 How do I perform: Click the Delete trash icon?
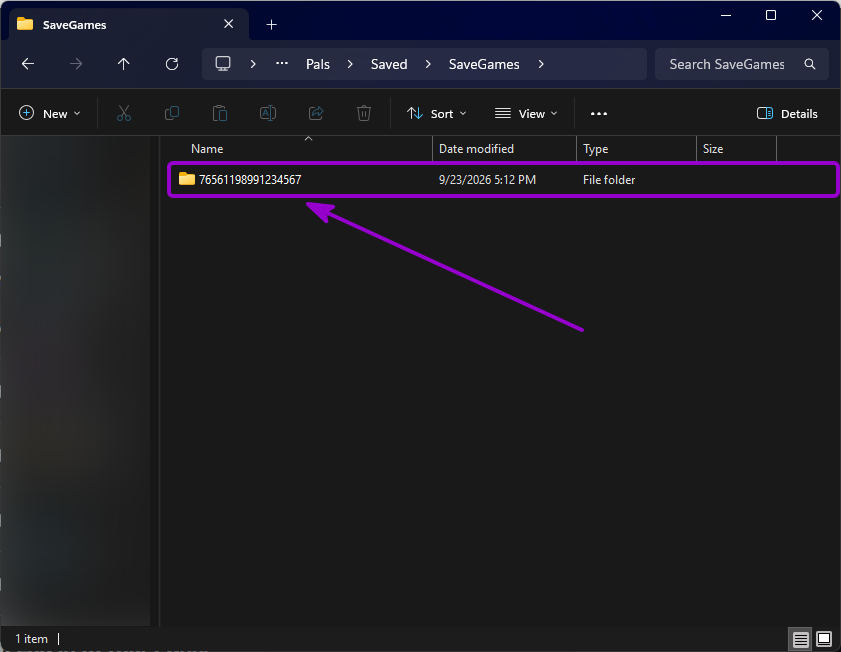[x=364, y=114]
